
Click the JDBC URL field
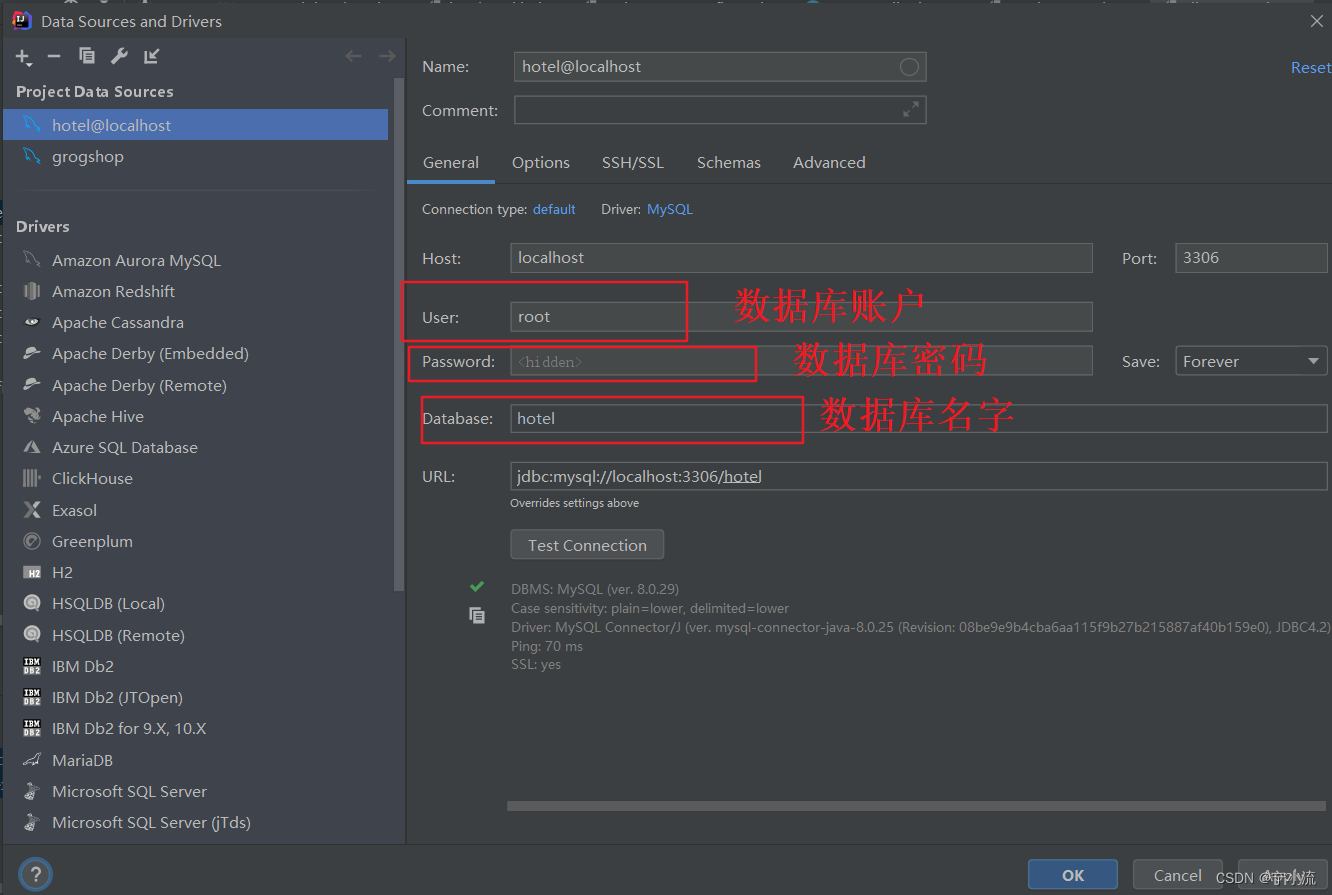918,476
